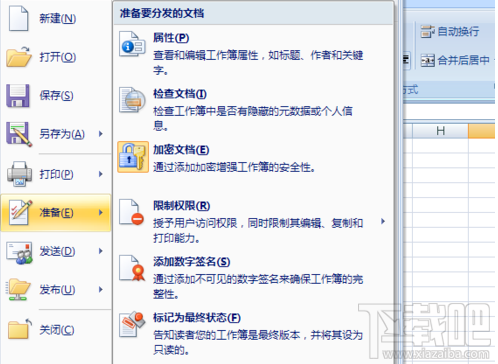
Task: Click the Encrypt Document lock and key icon
Action: (x=133, y=157)
